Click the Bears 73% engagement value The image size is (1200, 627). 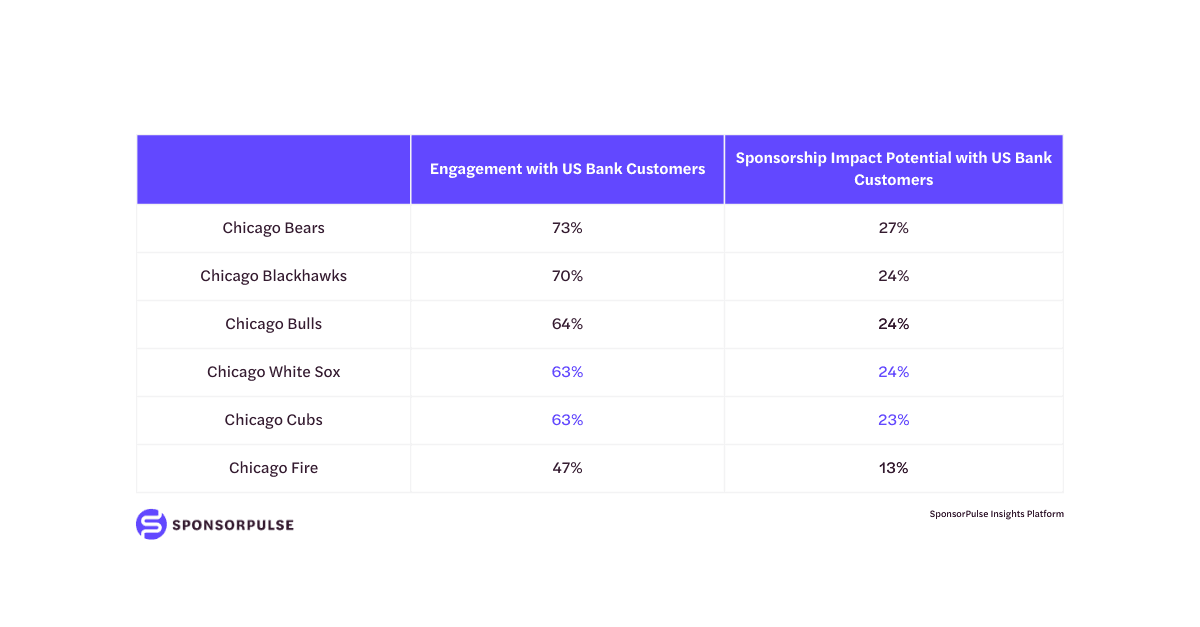click(567, 228)
